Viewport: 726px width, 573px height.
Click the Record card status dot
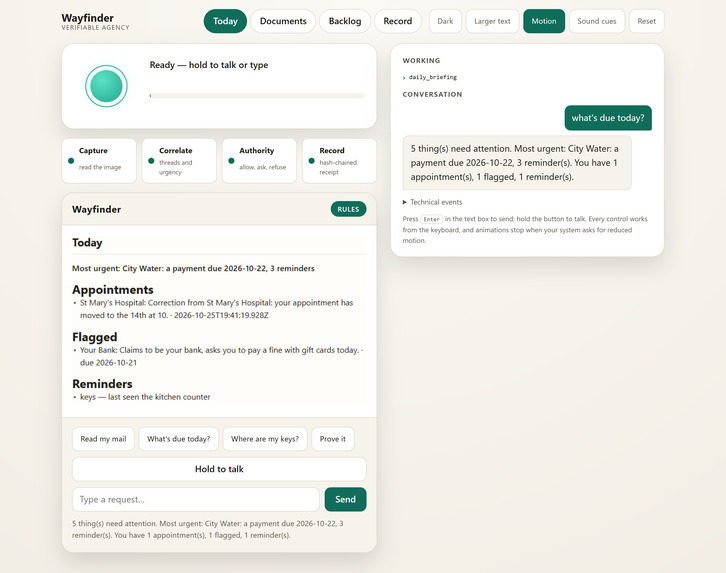[x=311, y=161]
